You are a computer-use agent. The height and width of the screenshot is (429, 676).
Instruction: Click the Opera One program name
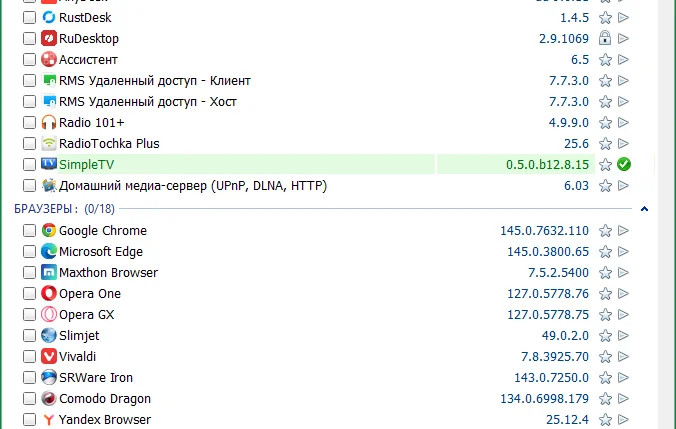(x=89, y=294)
